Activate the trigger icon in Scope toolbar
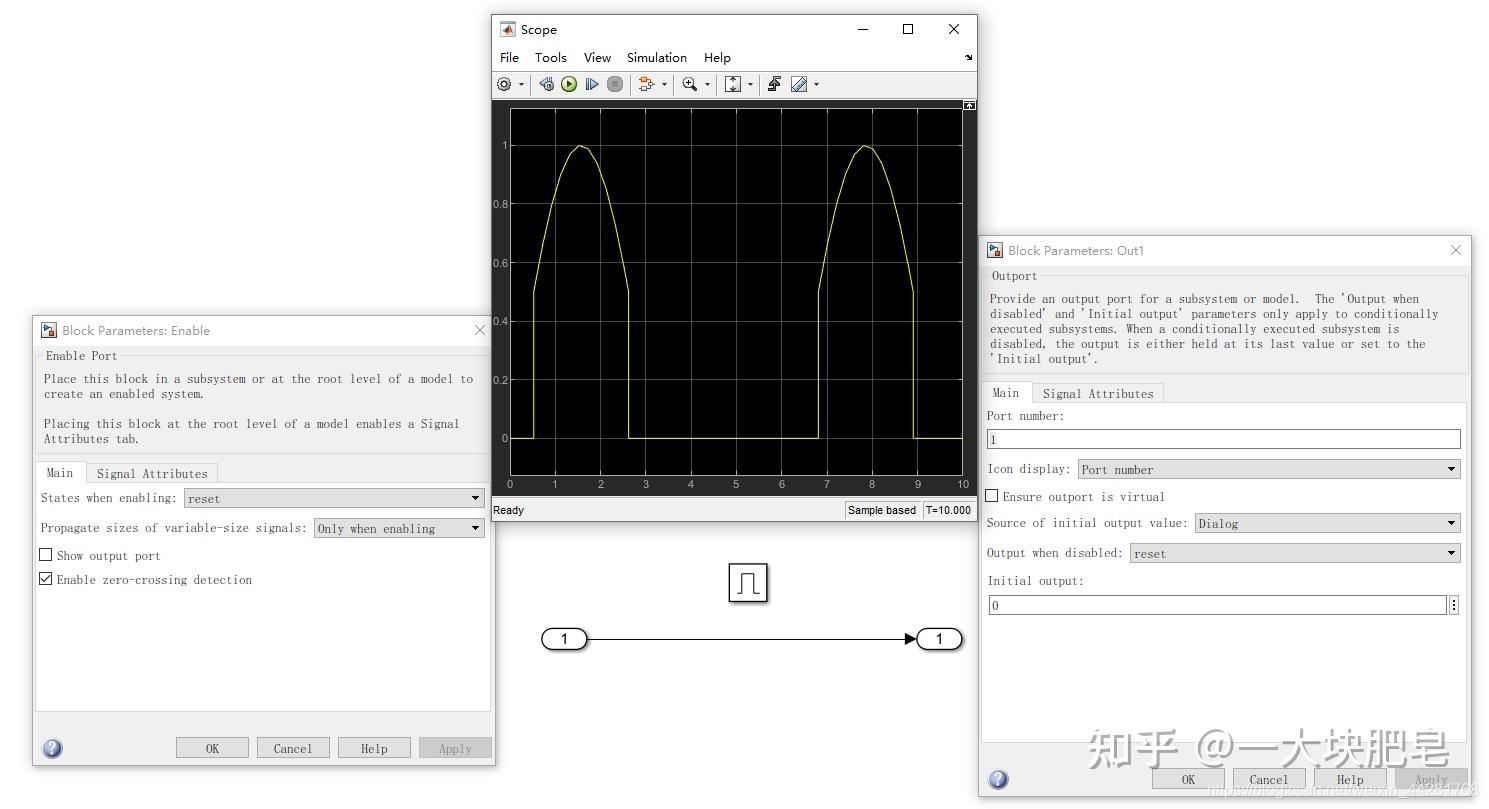Viewport: 1489px width, 809px height. (x=774, y=84)
